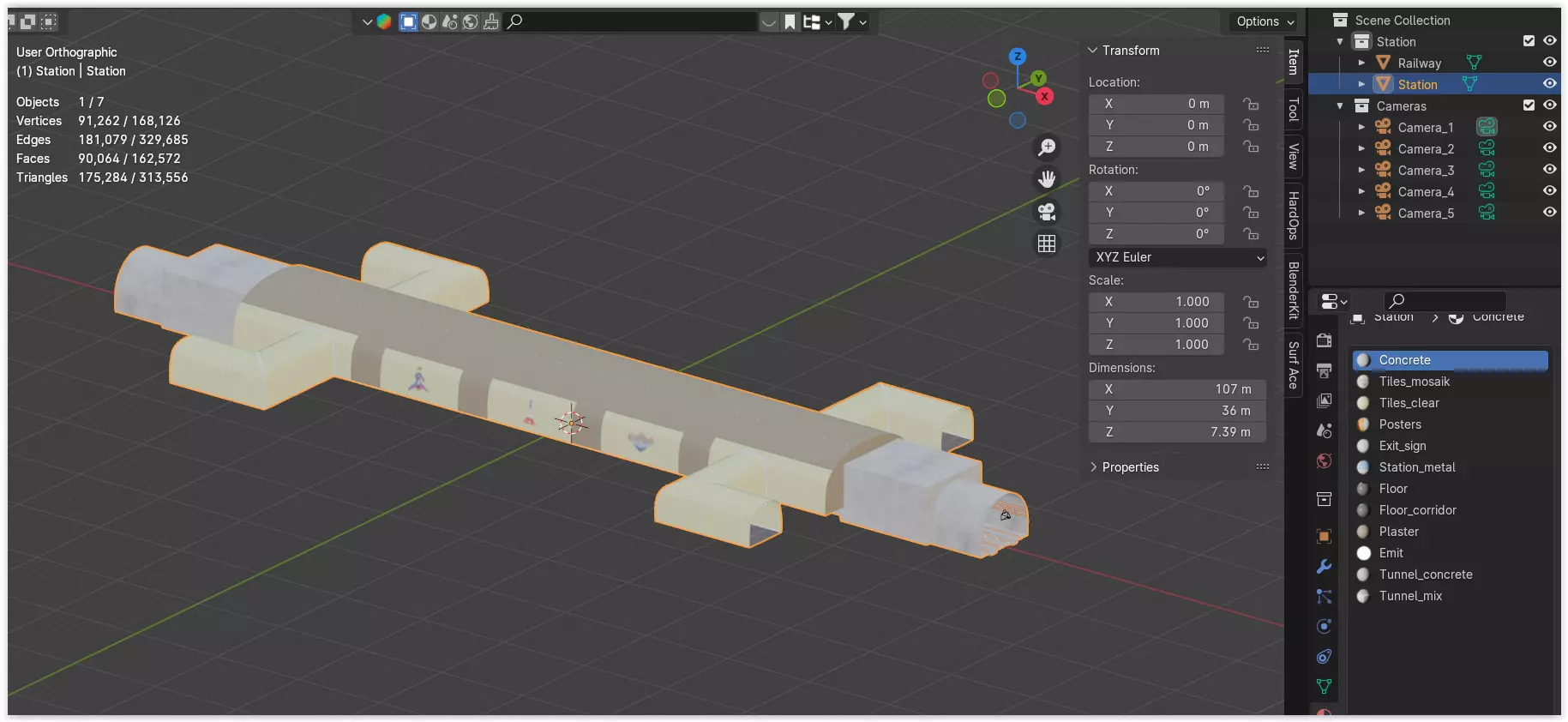The image size is (1568, 722).
Task: Switch to the View sidebar tab
Action: click(1294, 156)
